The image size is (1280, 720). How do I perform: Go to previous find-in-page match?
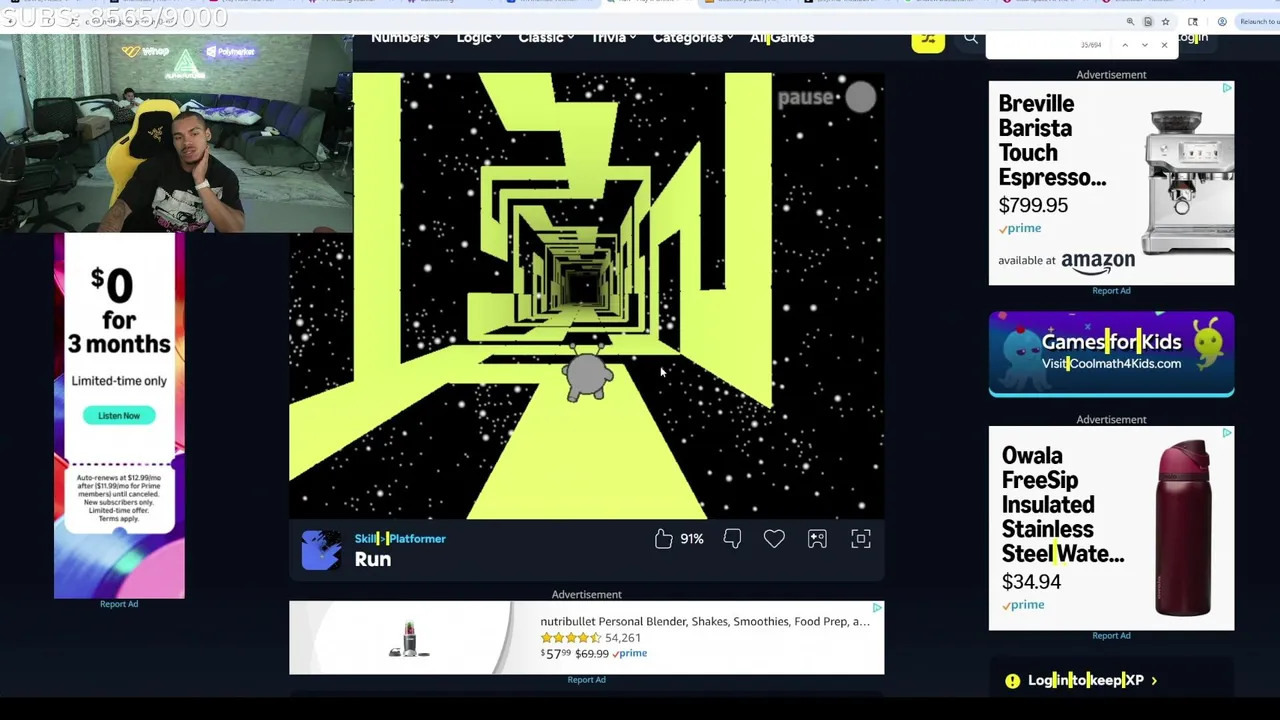pyautogui.click(x=1125, y=45)
